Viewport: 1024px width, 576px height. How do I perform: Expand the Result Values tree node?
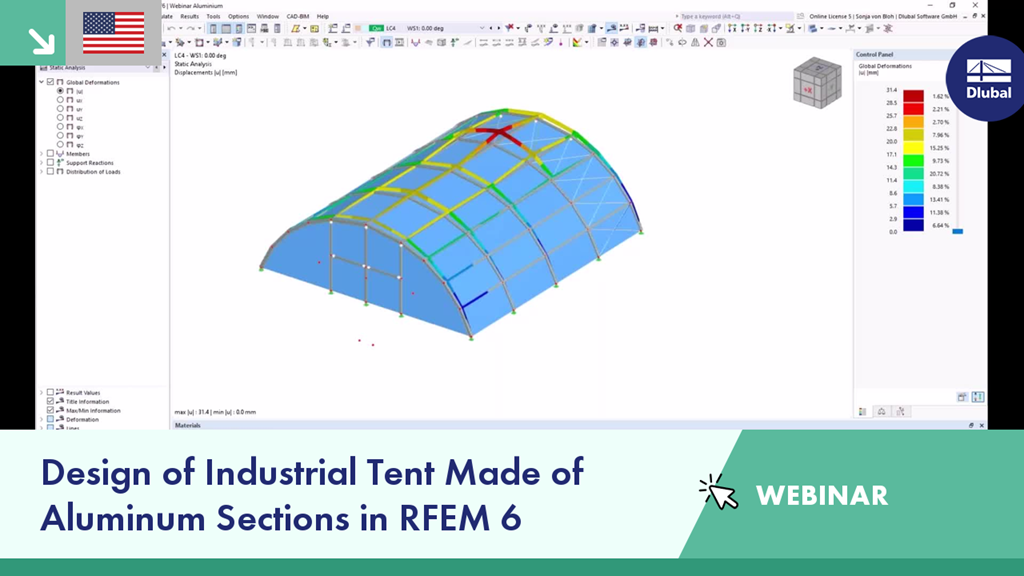pyautogui.click(x=41, y=392)
